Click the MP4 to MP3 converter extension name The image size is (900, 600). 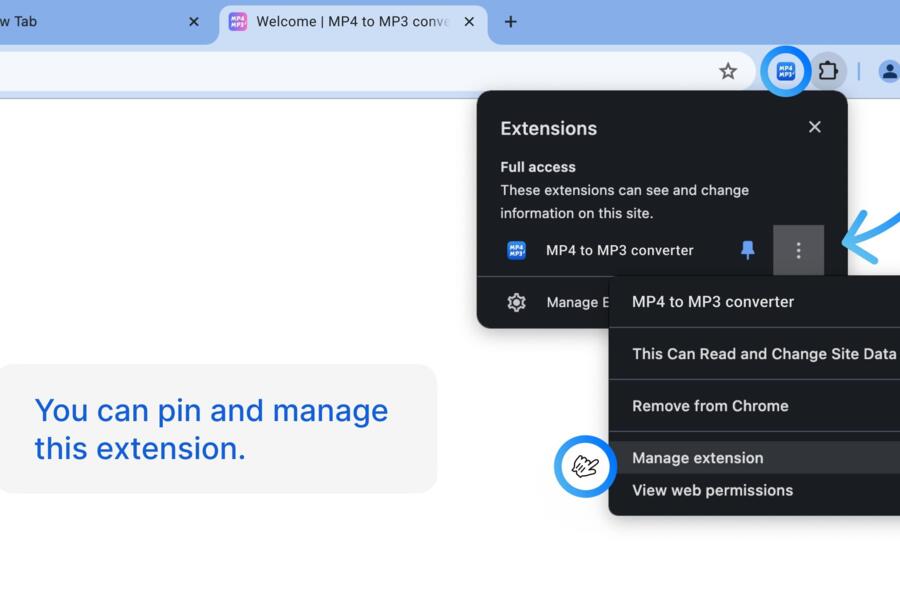pos(619,250)
